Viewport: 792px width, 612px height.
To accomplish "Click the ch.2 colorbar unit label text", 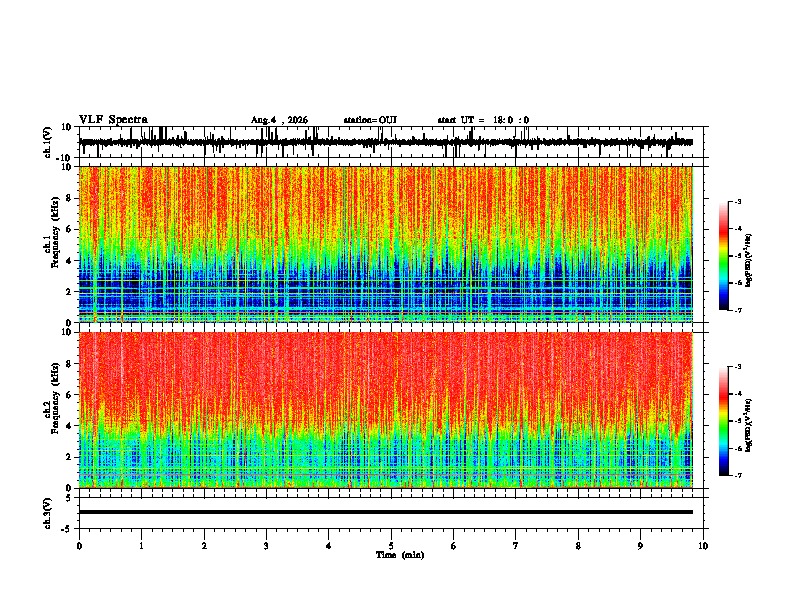I will (x=749, y=425).
